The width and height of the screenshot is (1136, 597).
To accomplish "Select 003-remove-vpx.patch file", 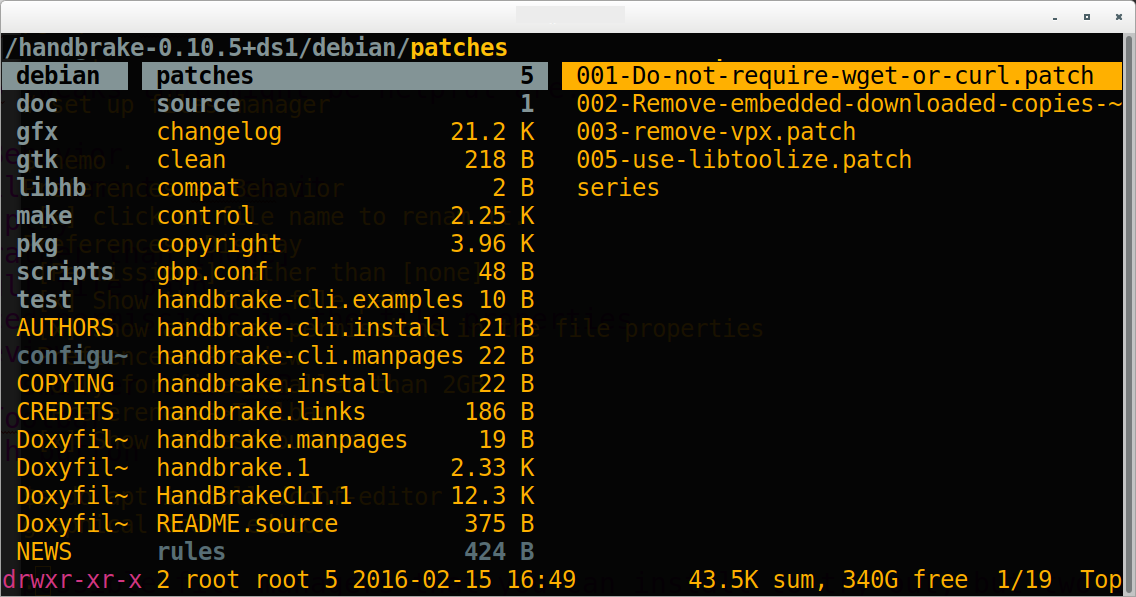I will tap(716, 132).
